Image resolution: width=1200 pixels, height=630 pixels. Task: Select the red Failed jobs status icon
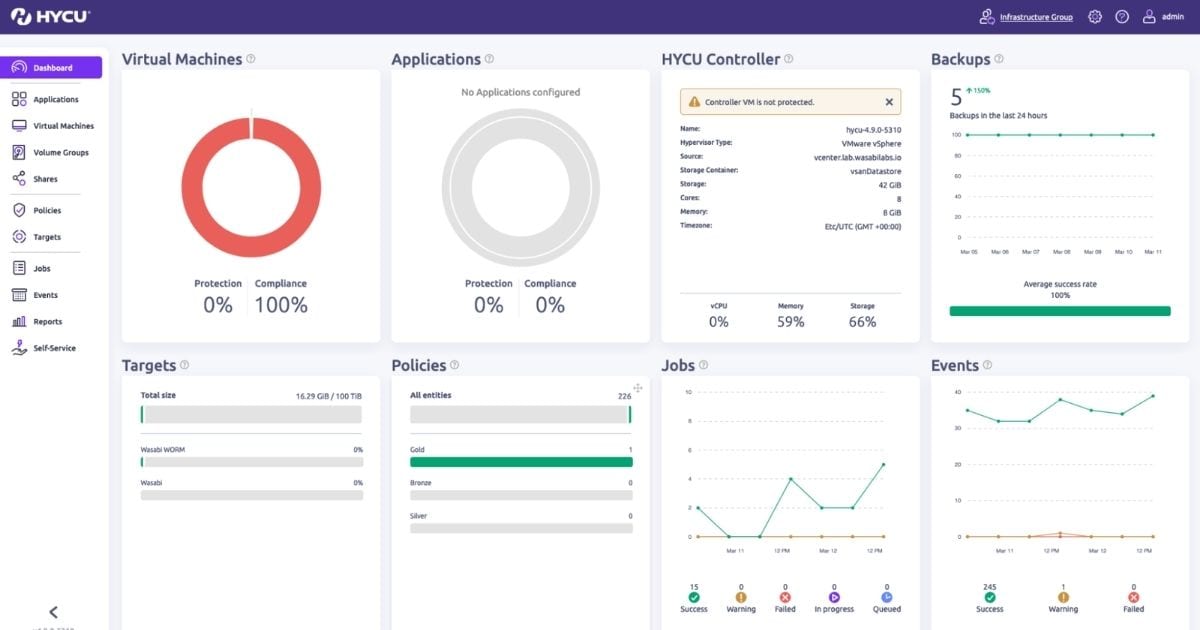pos(785,597)
